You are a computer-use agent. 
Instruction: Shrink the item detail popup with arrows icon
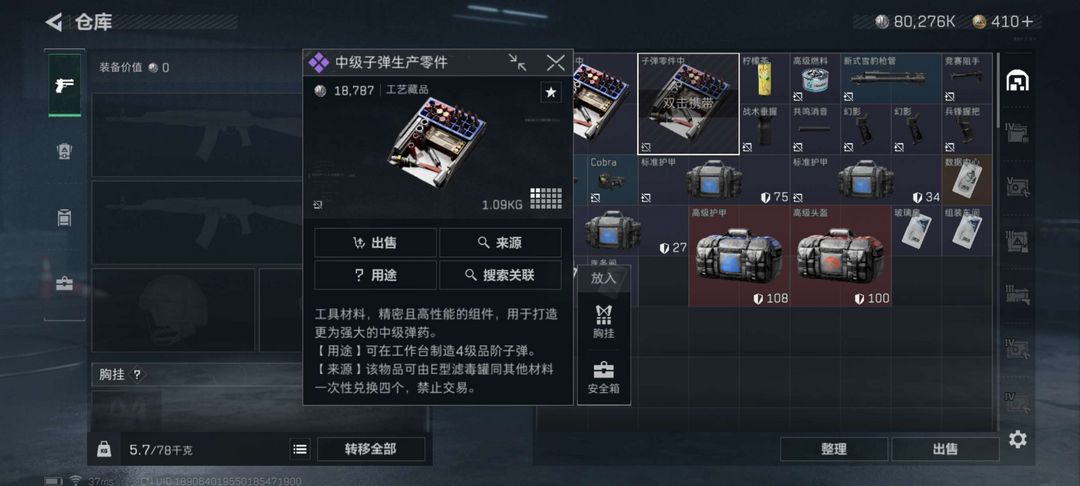(517, 63)
